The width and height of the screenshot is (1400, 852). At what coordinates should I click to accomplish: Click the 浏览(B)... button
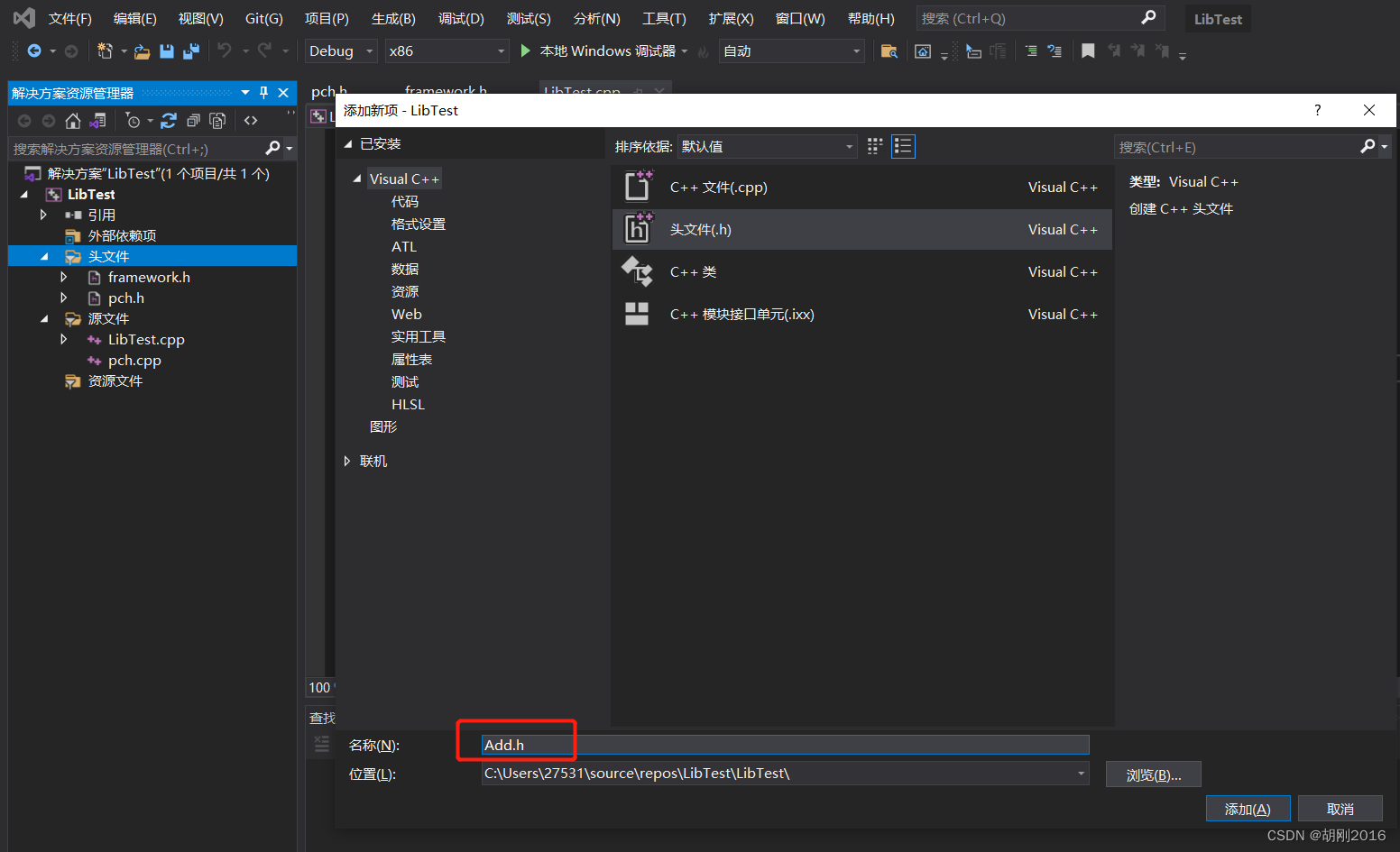click(x=1153, y=774)
